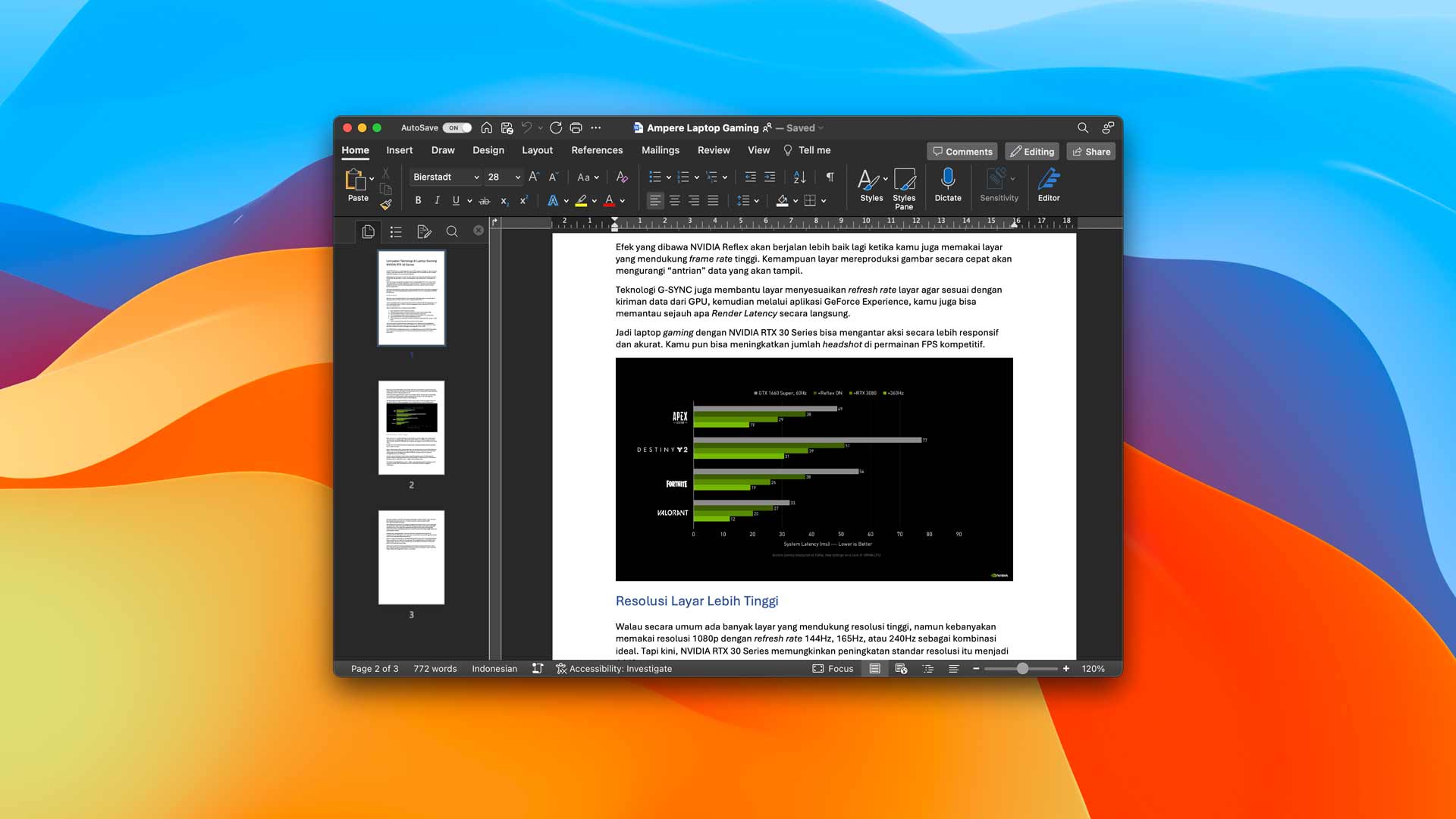
Task: Click the zoom slider handle
Action: [x=1022, y=668]
